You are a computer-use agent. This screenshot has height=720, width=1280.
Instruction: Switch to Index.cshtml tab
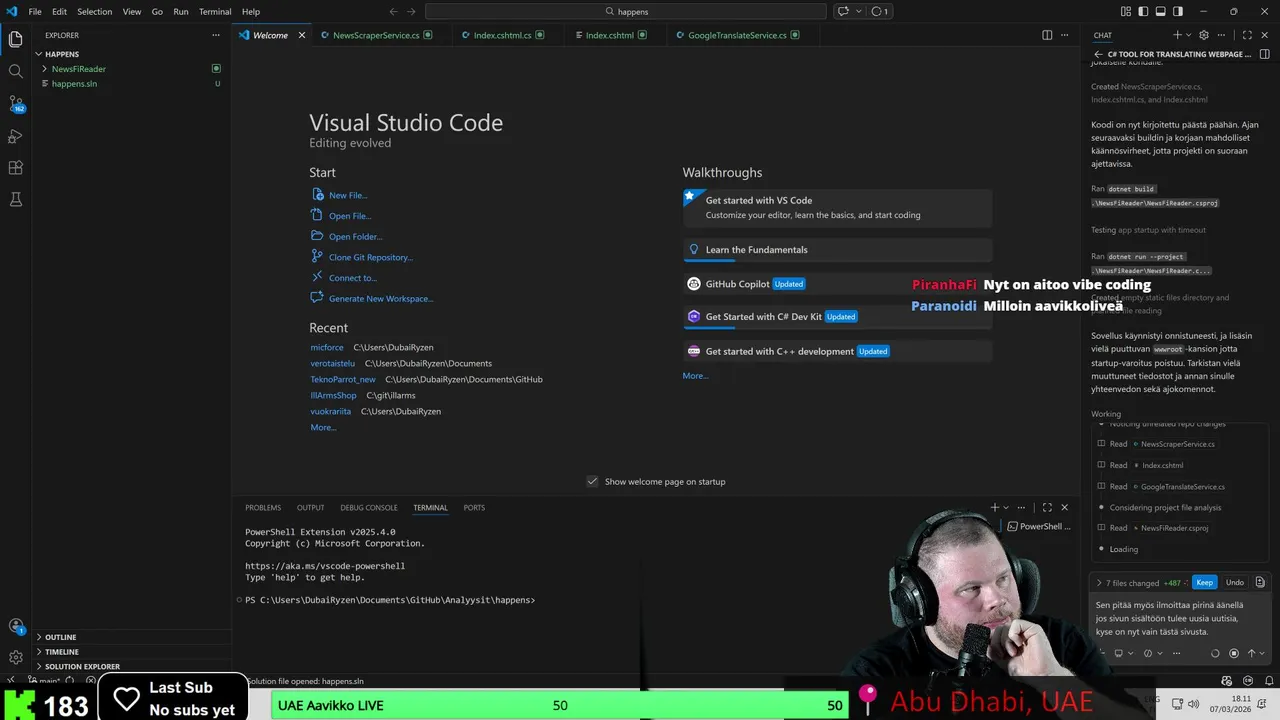point(609,35)
